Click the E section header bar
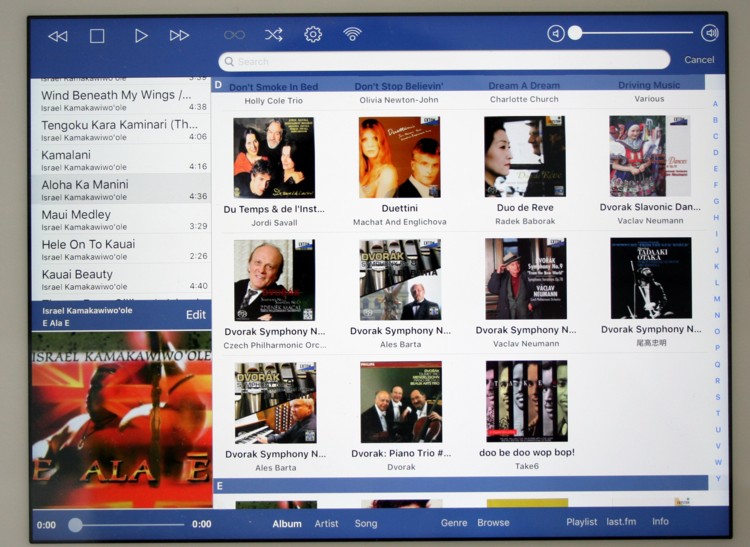The height and width of the screenshot is (547, 750). 461,485
